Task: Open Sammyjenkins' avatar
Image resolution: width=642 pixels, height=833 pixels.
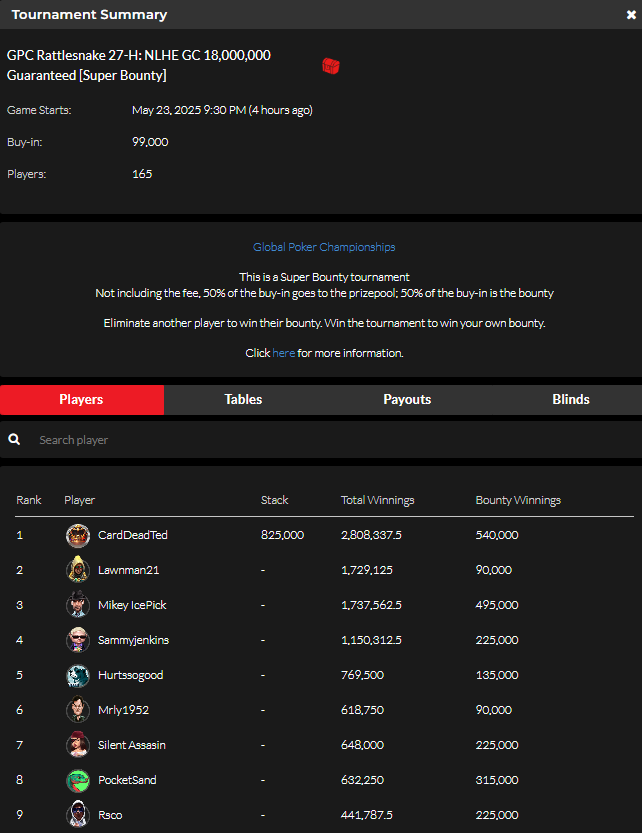Action: (78, 640)
